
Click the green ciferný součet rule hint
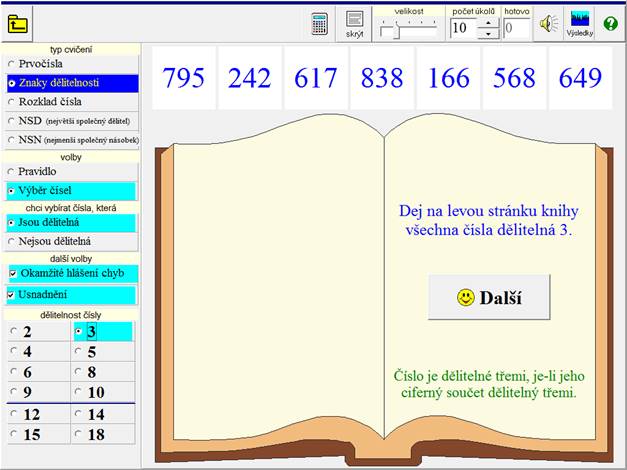tap(489, 384)
